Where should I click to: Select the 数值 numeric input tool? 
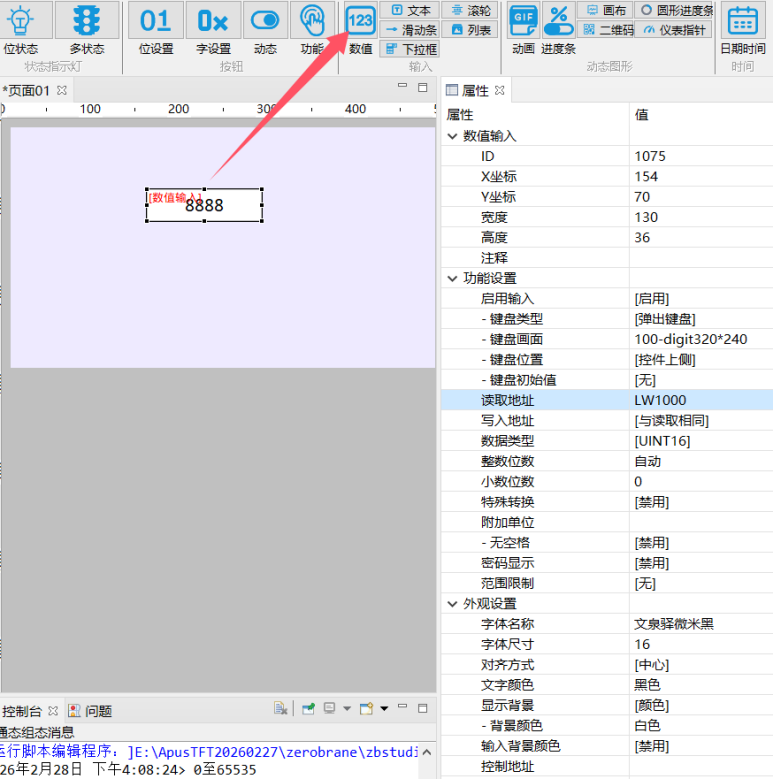360,27
